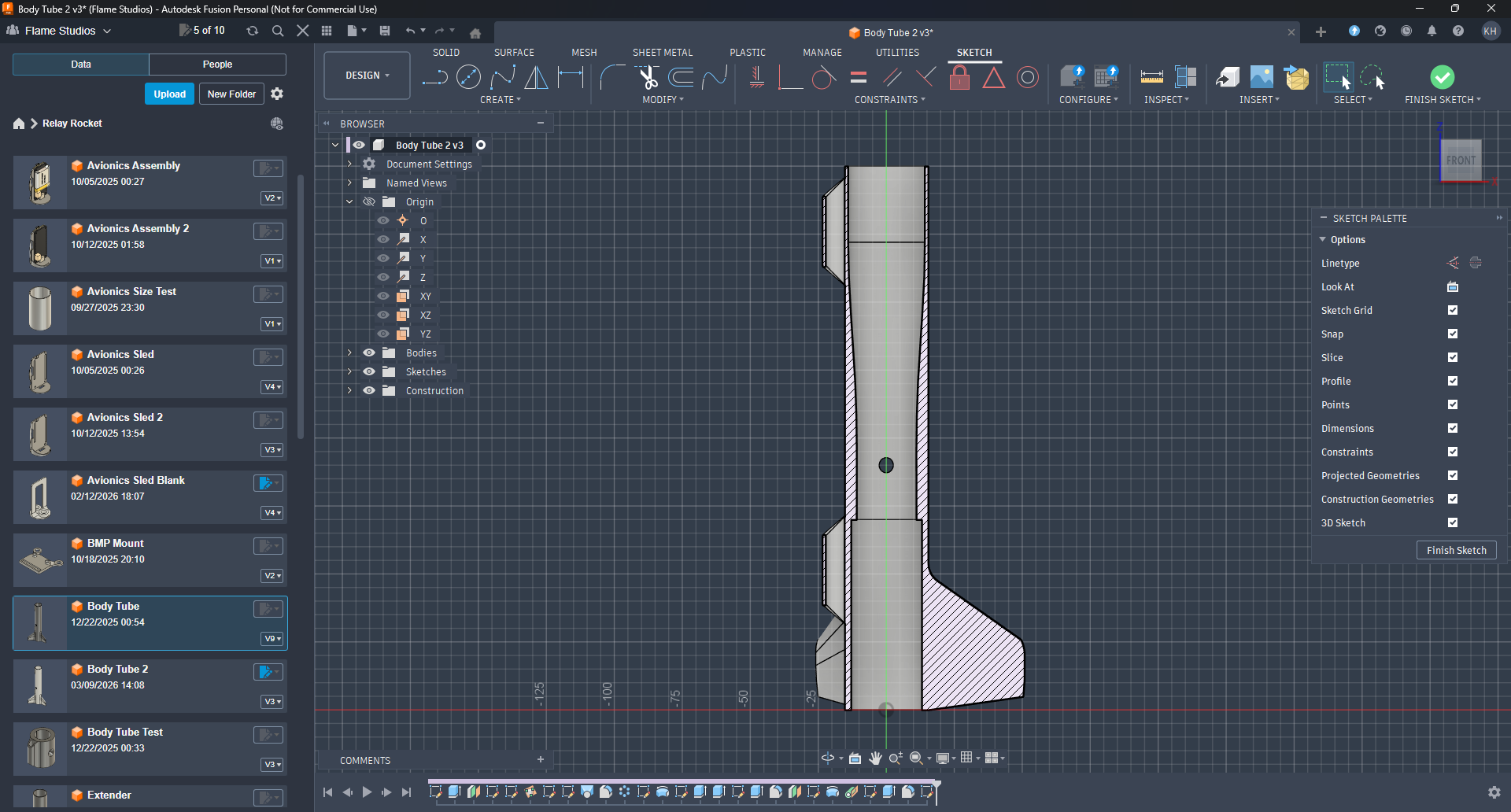Image resolution: width=1511 pixels, height=812 pixels.
Task: Apply the Parallel constraint
Action: click(x=892, y=77)
